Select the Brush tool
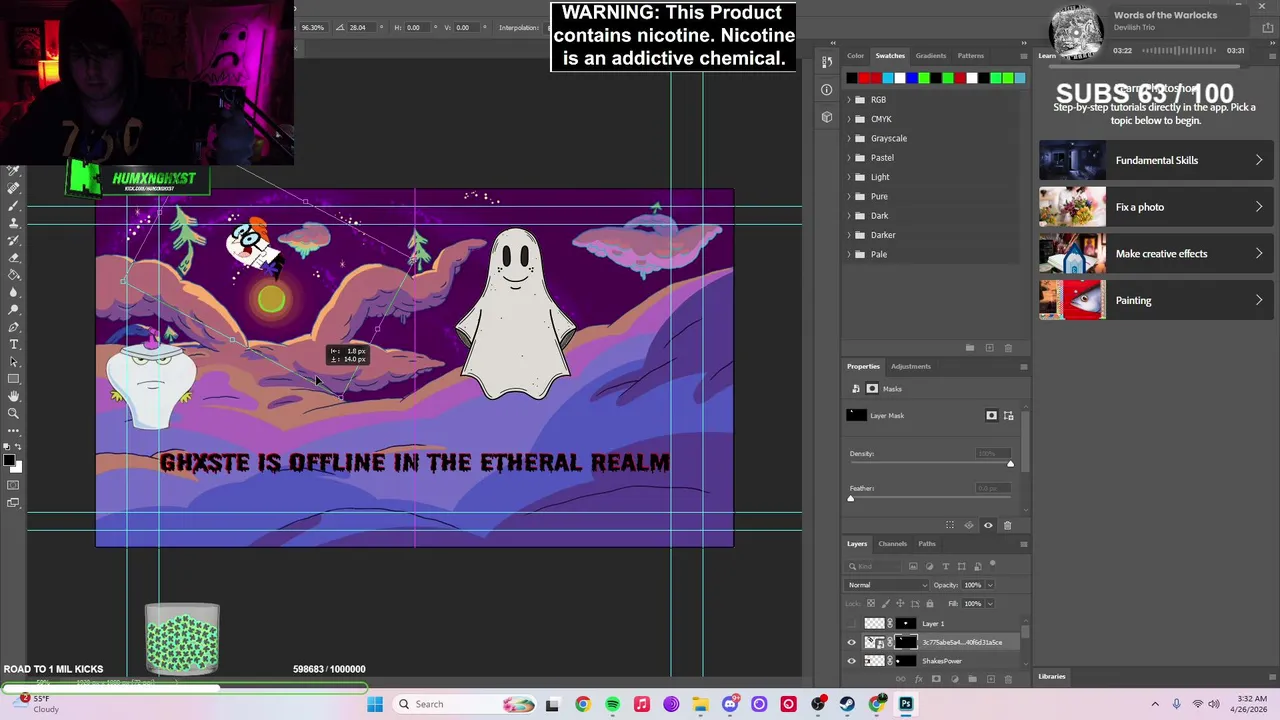The width and height of the screenshot is (1280, 720). [14, 206]
